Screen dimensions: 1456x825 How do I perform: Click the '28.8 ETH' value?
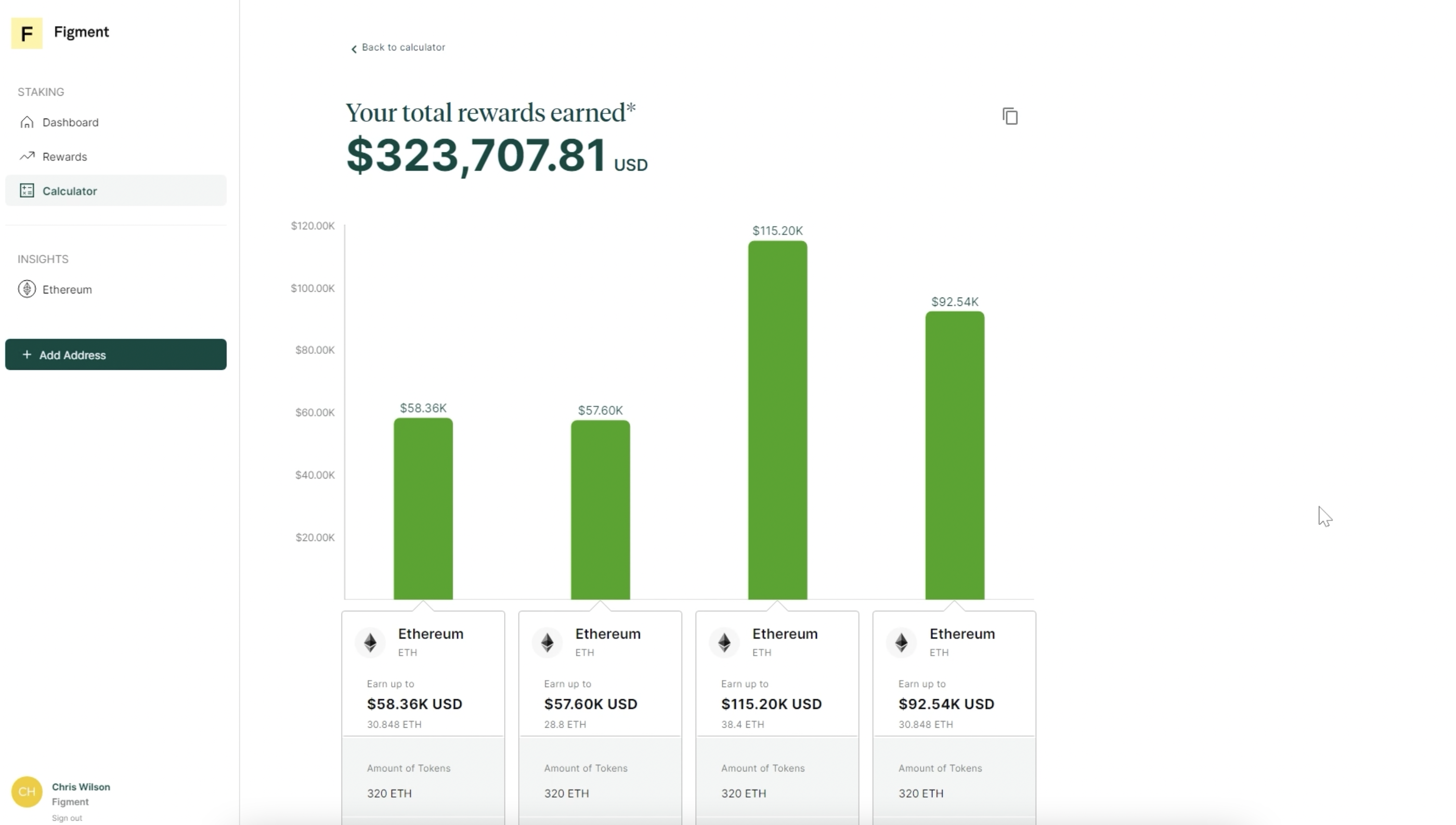point(565,724)
